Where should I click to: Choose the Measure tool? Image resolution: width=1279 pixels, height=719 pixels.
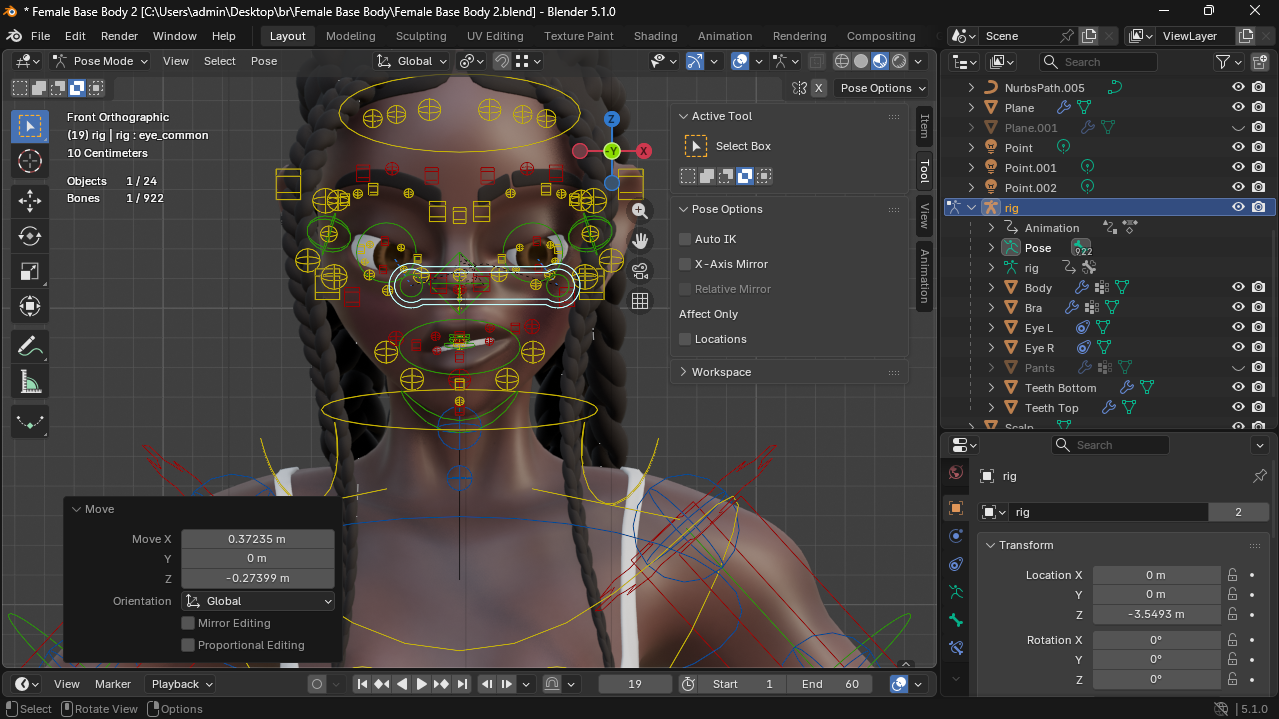(x=30, y=382)
